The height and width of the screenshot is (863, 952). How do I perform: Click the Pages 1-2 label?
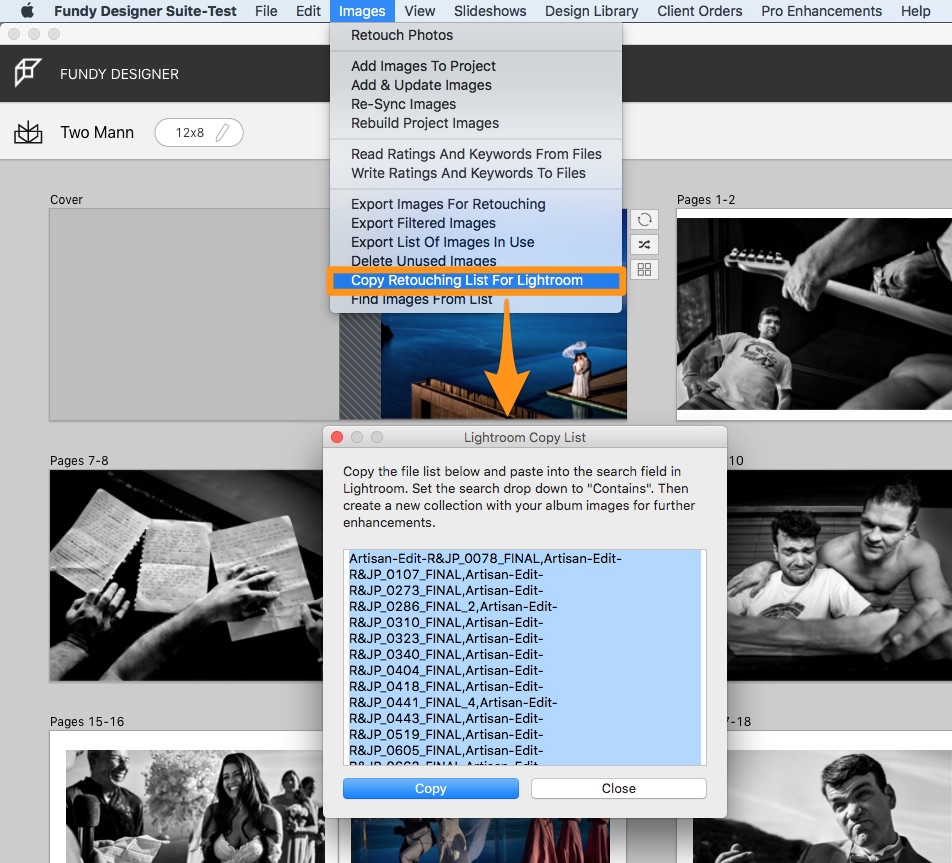pos(706,199)
